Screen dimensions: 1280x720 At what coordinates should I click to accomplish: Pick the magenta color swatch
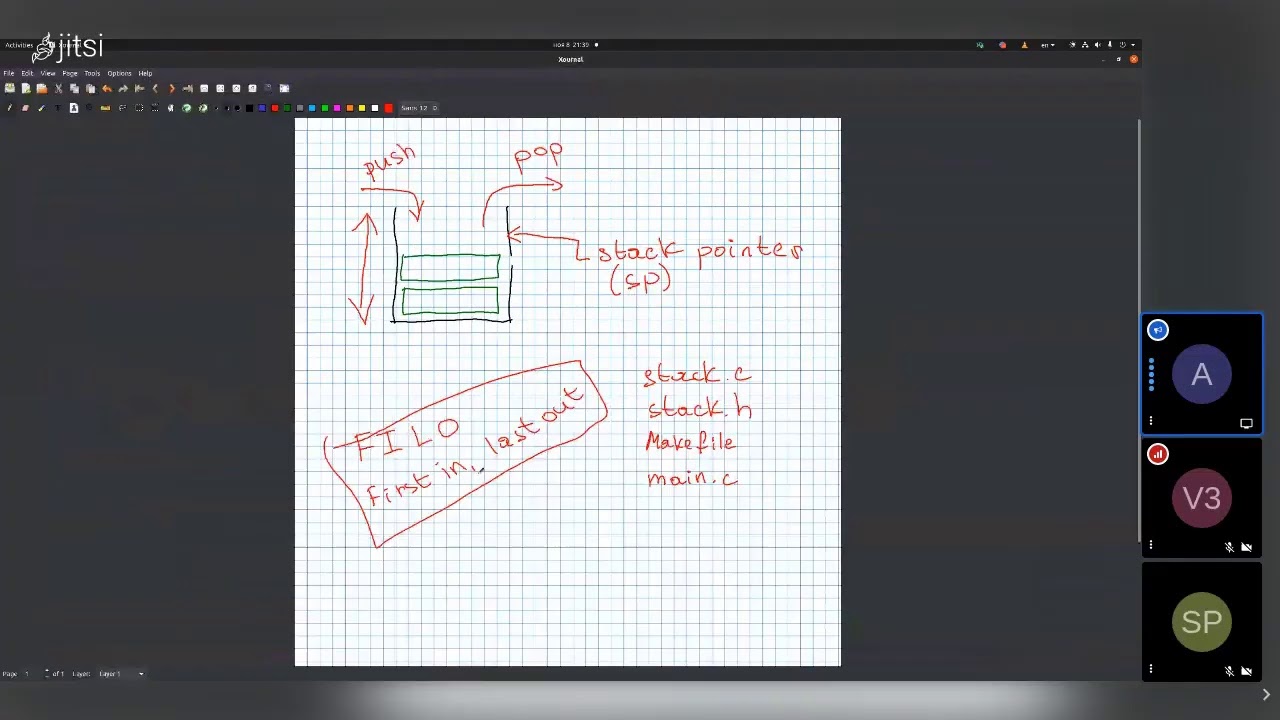(337, 108)
